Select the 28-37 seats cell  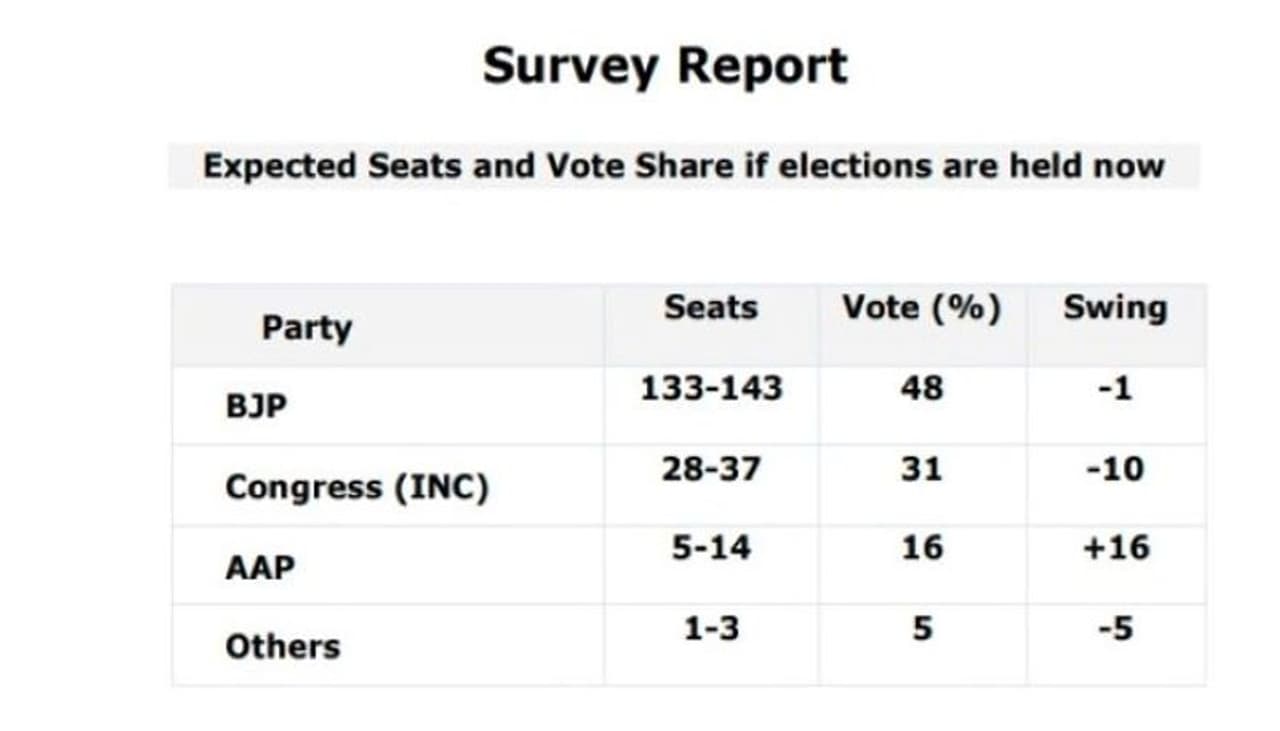click(711, 468)
